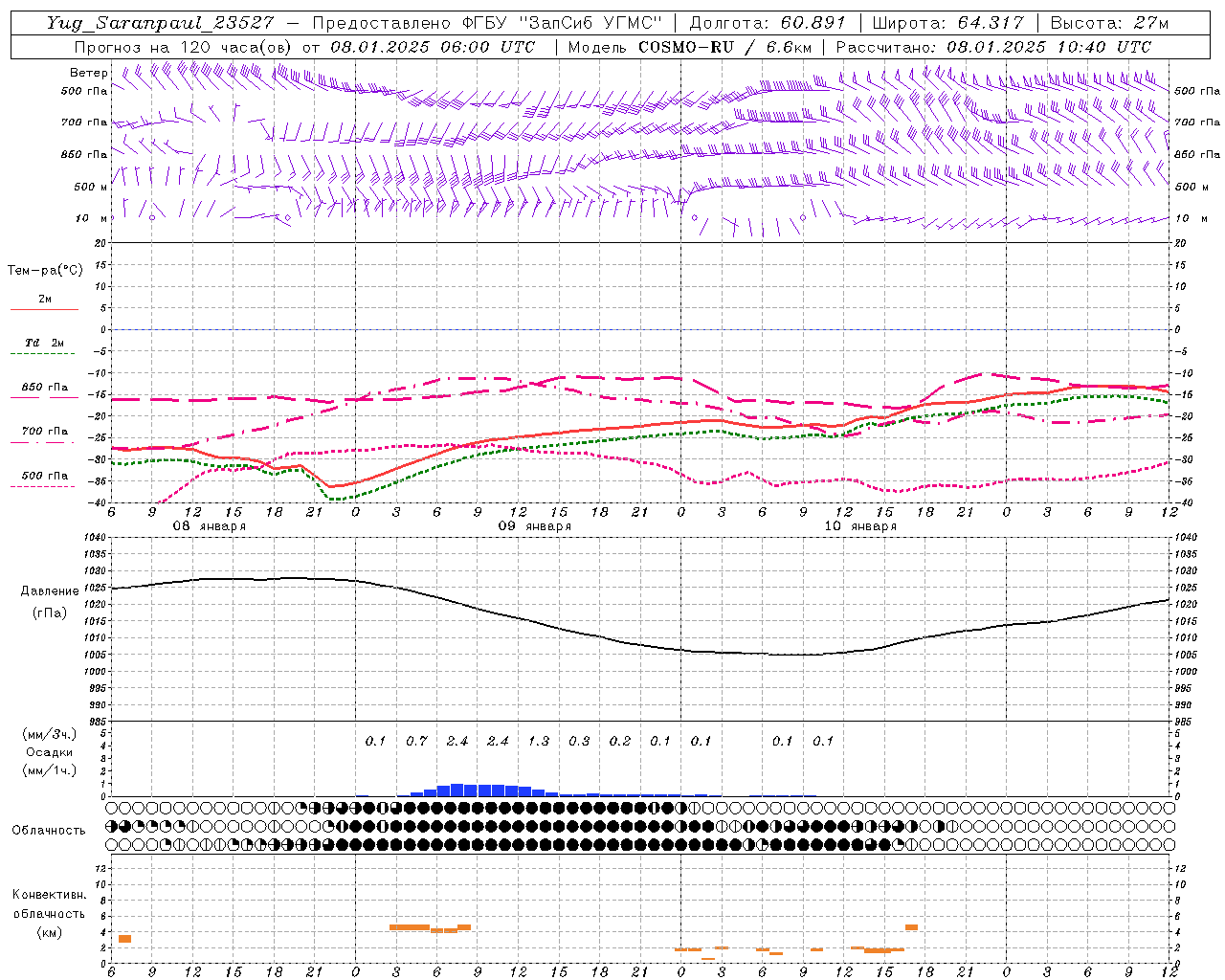This screenshot has width=1225, height=980.
Task: Click the 0.7 precipitation value
Action: pyautogui.click(x=416, y=741)
